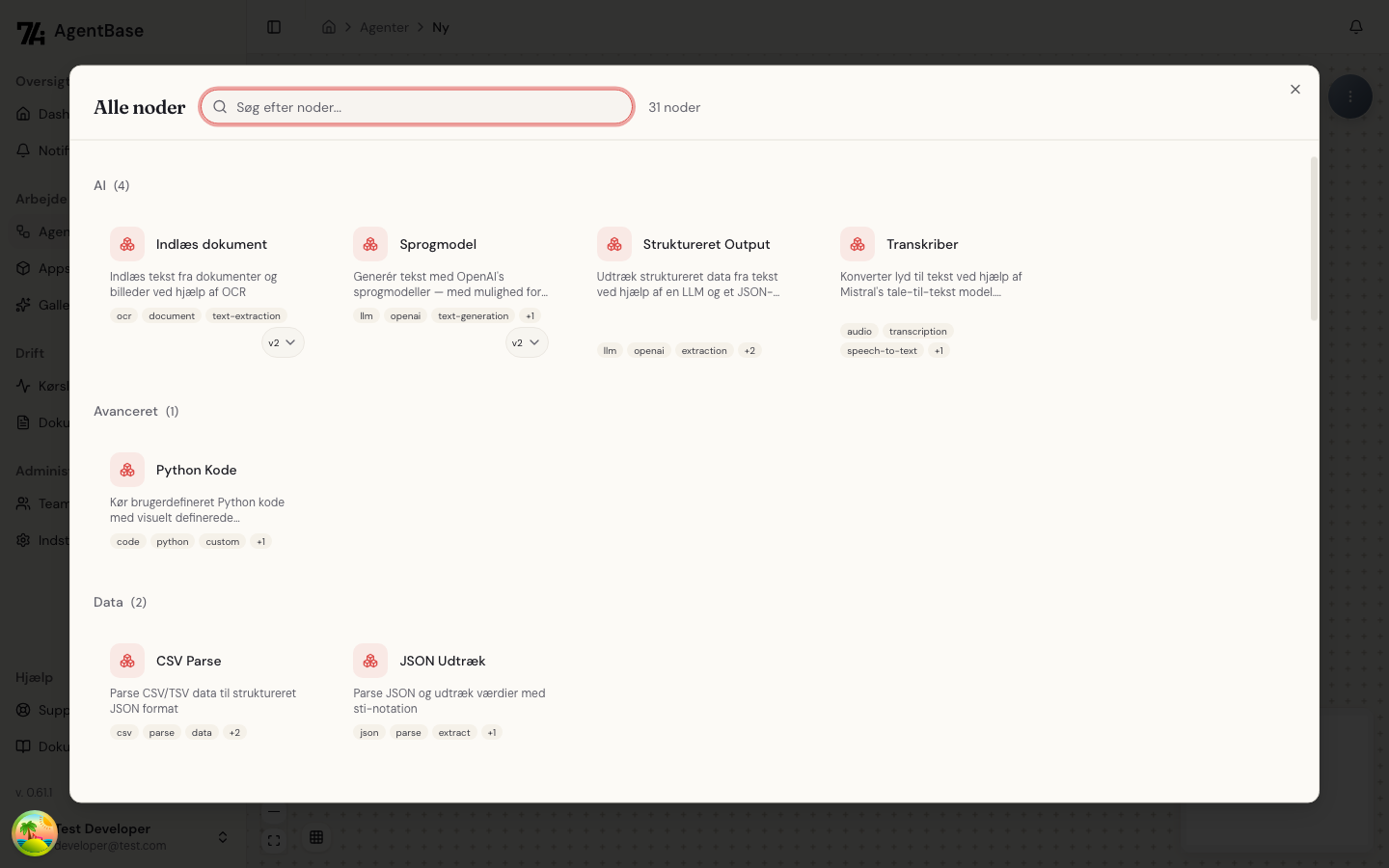Close the Alle noder dialog

(1295, 90)
